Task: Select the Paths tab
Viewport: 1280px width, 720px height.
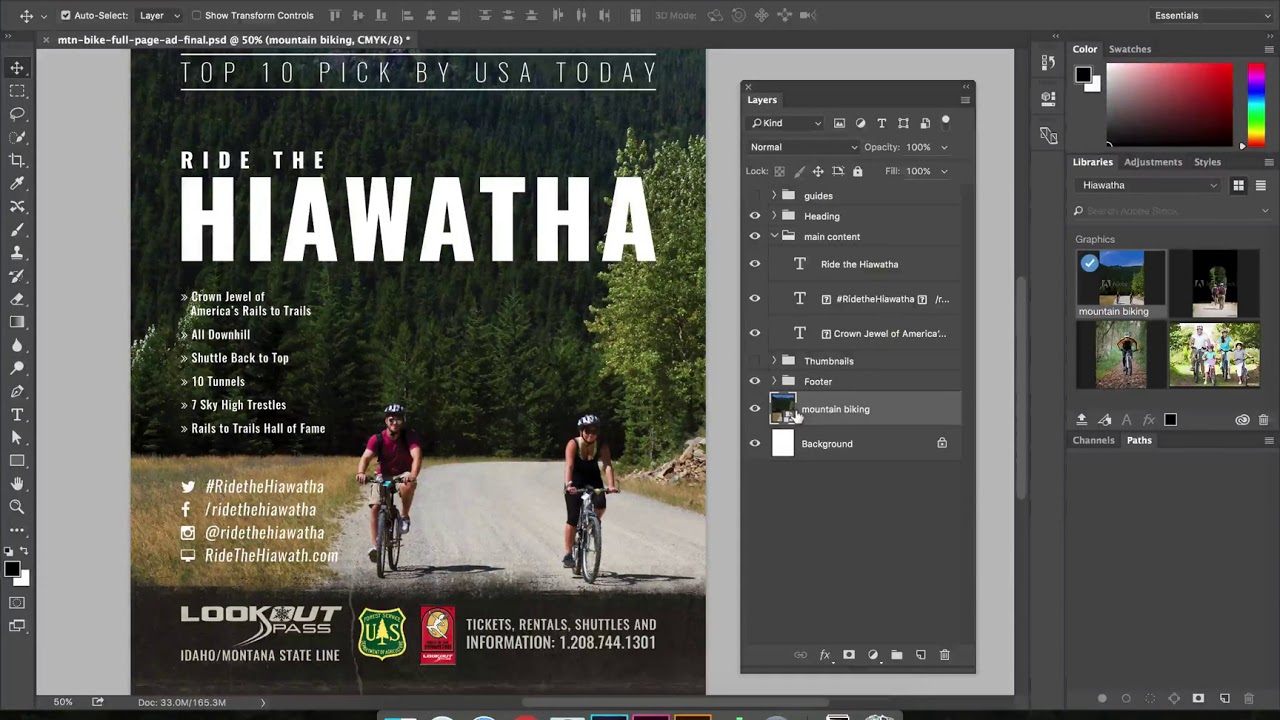Action: 1139,440
